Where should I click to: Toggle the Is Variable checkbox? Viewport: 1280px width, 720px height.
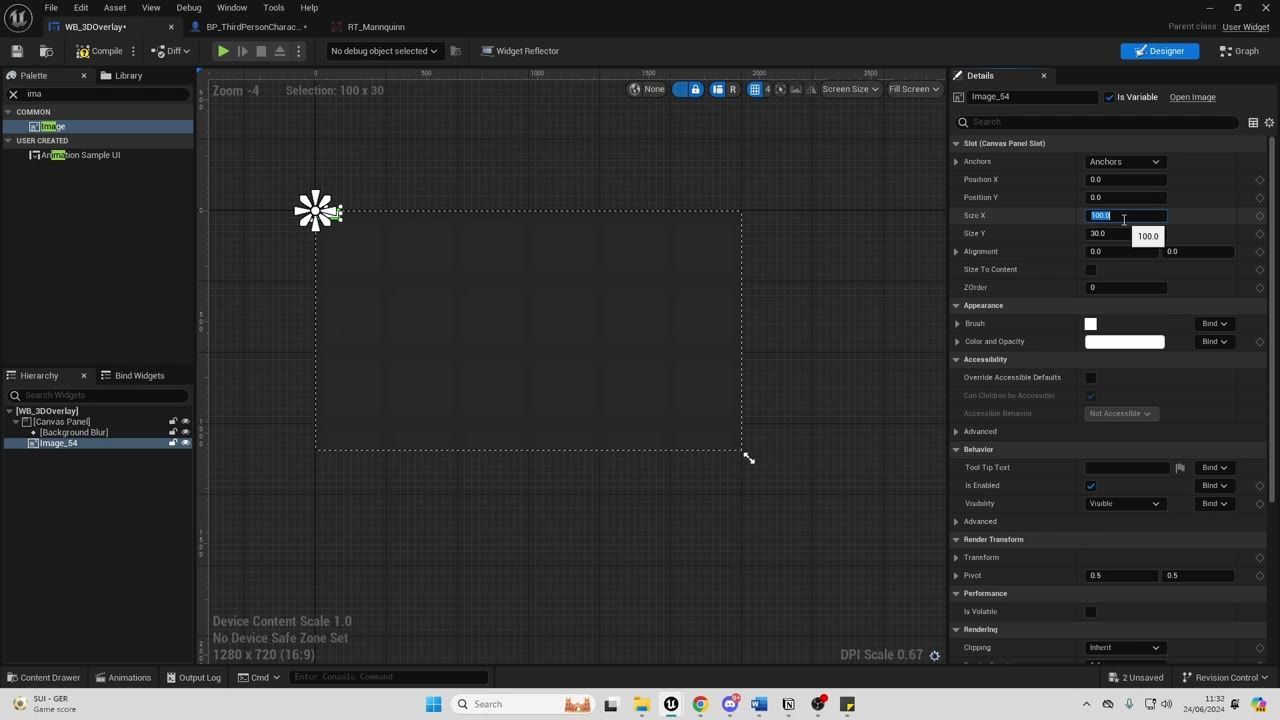tap(1109, 97)
